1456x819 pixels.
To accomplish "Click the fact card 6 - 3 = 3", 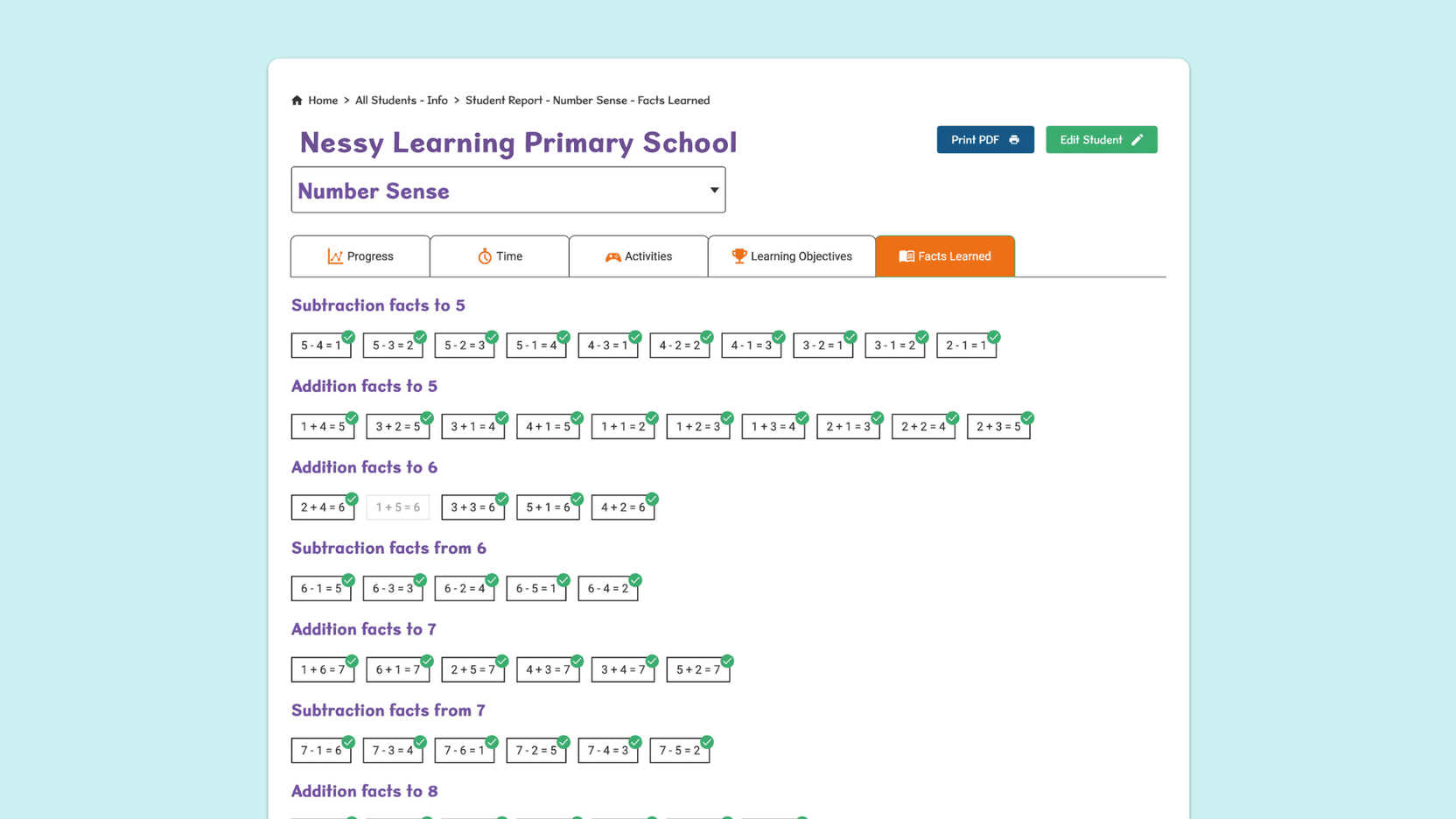I will 393,589.
